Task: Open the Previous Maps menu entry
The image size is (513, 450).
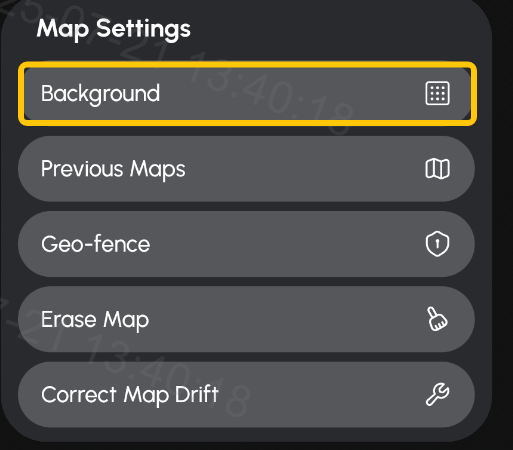Action: pos(246,169)
